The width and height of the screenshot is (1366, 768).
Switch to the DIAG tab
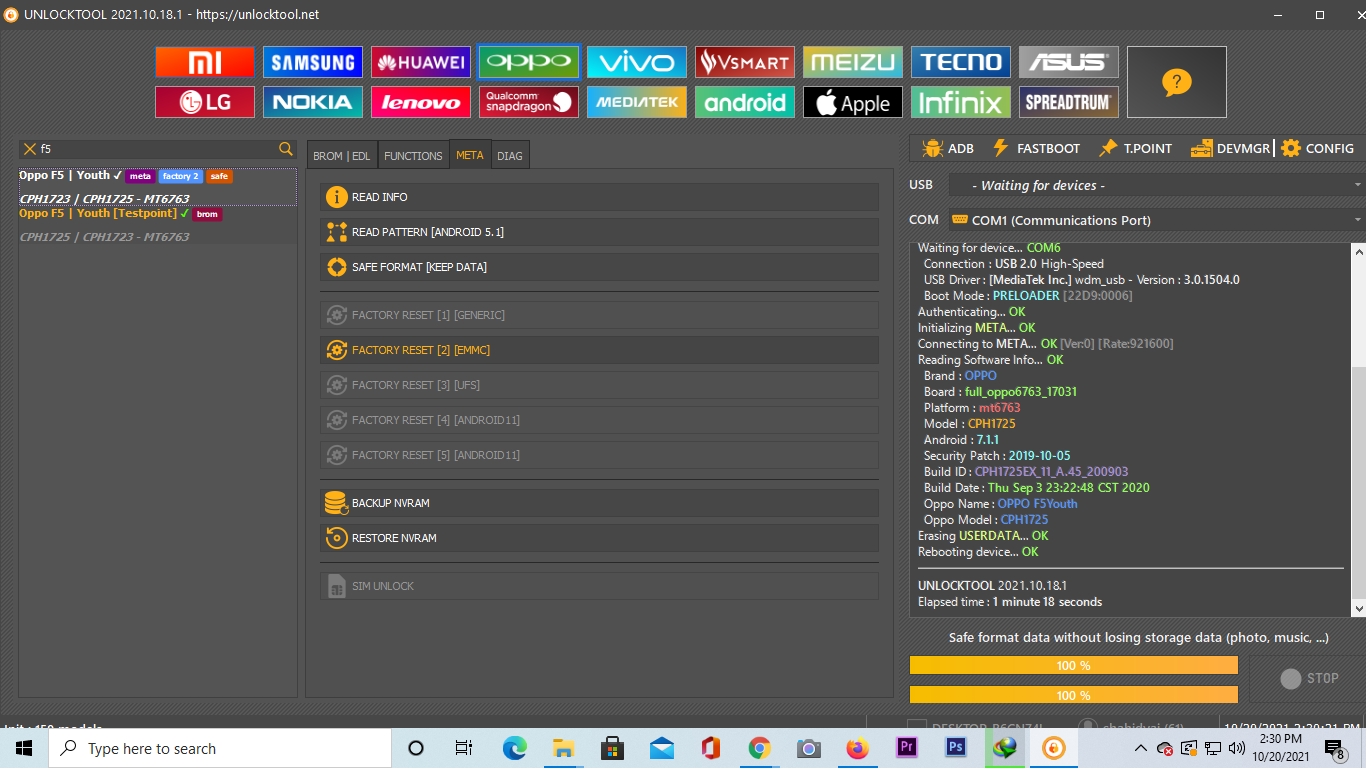[510, 155]
